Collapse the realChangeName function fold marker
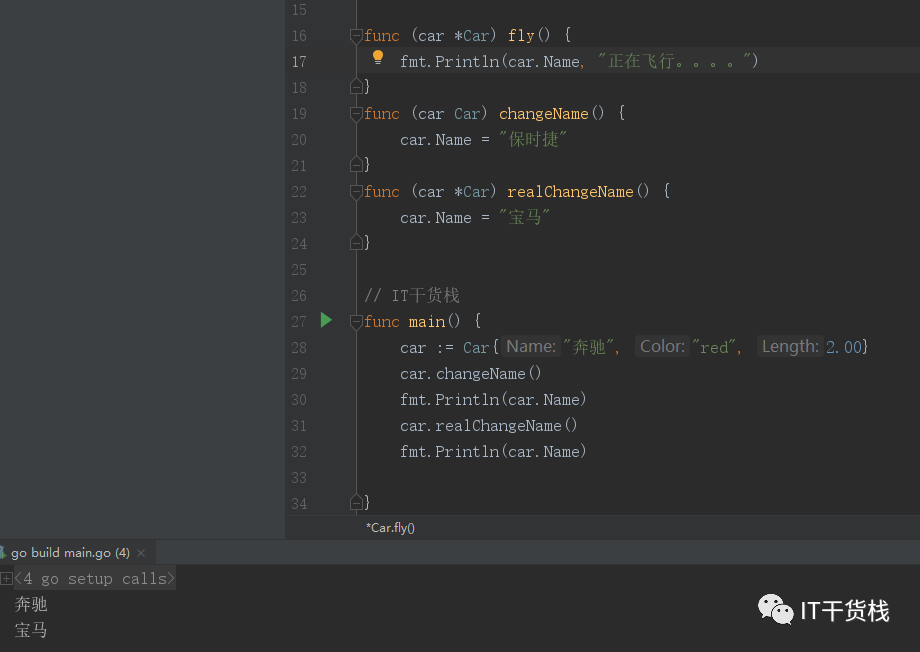The width and height of the screenshot is (920, 652). pos(356,192)
